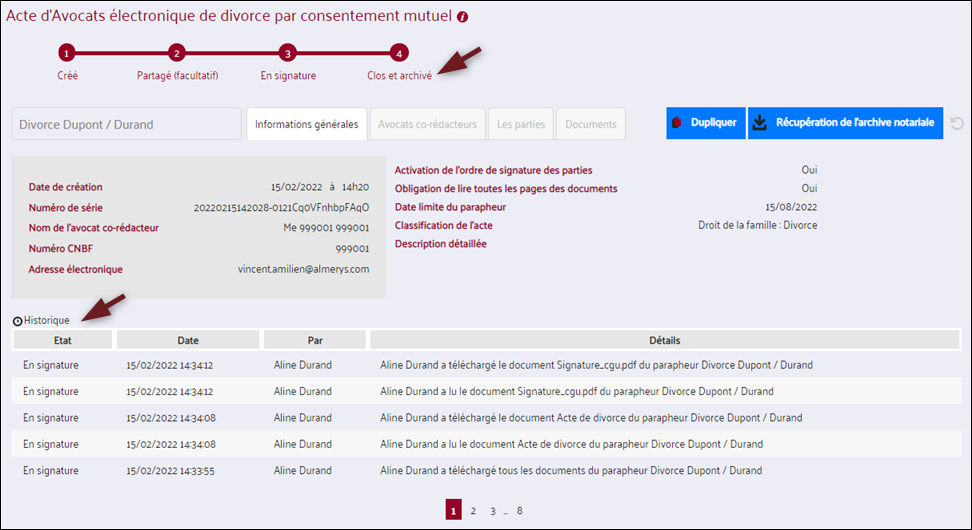Switch to Les parties tab

521,124
